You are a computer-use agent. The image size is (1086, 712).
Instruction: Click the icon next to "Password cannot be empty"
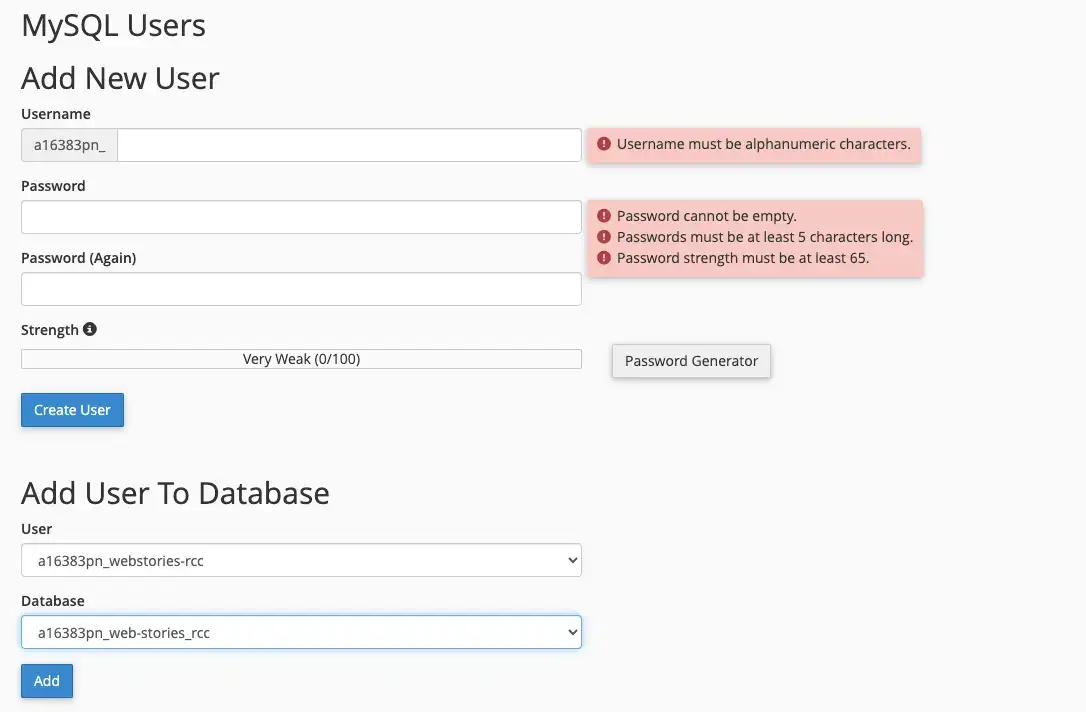pyautogui.click(x=604, y=215)
